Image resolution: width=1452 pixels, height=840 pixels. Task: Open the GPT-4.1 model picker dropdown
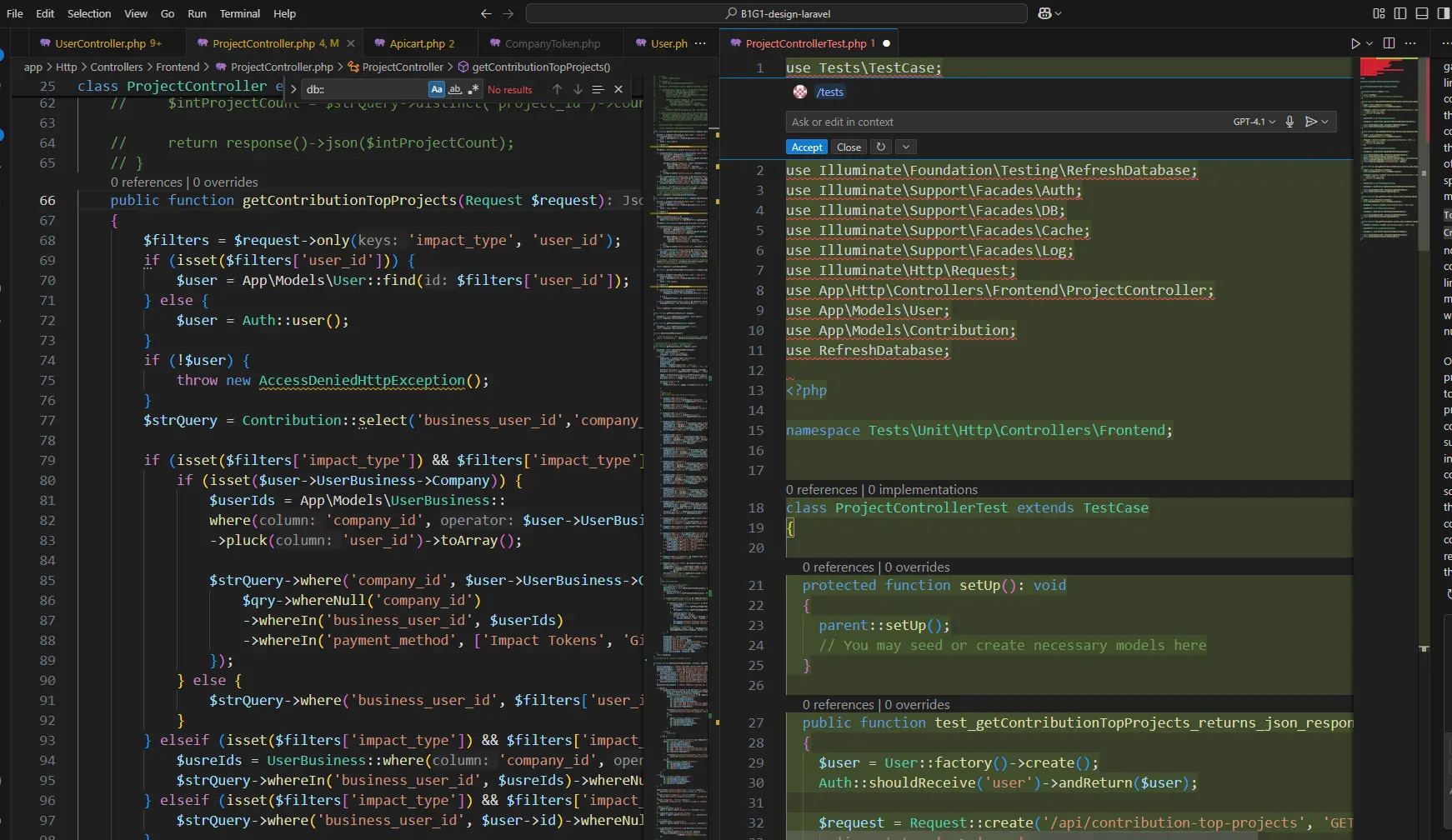1254,122
